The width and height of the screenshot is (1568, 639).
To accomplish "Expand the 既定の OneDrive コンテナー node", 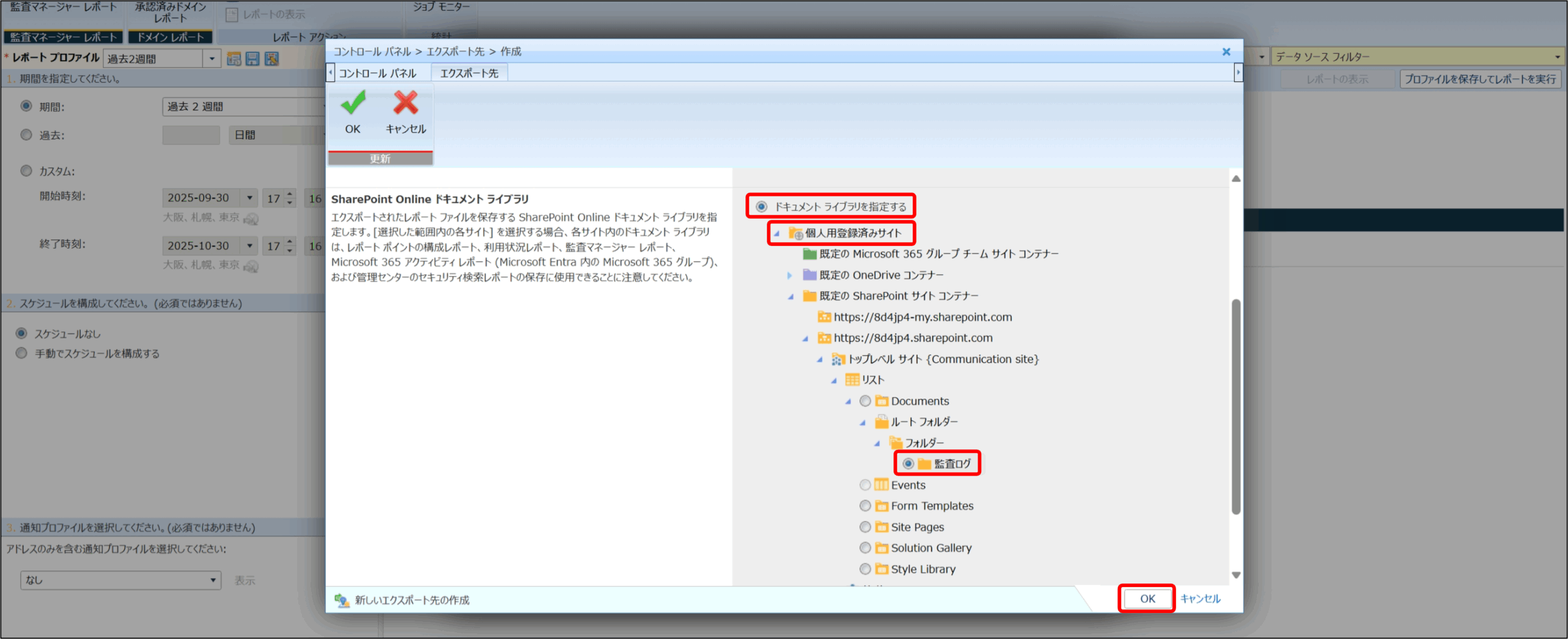I will pyautogui.click(x=790, y=275).
